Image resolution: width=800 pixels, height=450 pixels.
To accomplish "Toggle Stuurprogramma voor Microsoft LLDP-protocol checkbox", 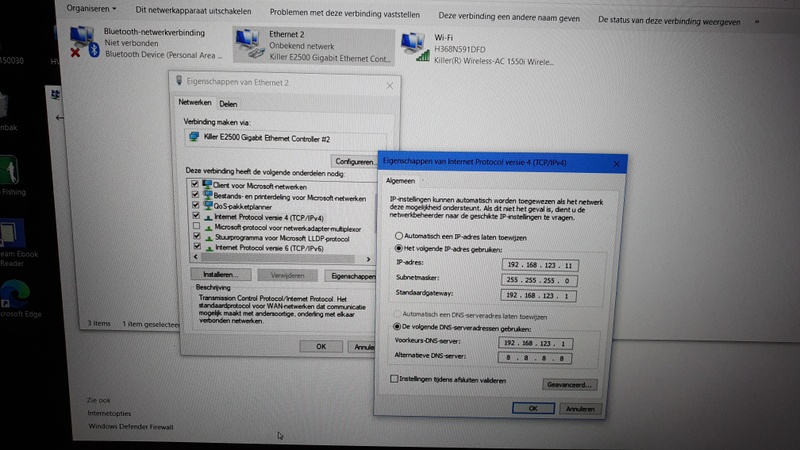I will (x=197, y=236).
